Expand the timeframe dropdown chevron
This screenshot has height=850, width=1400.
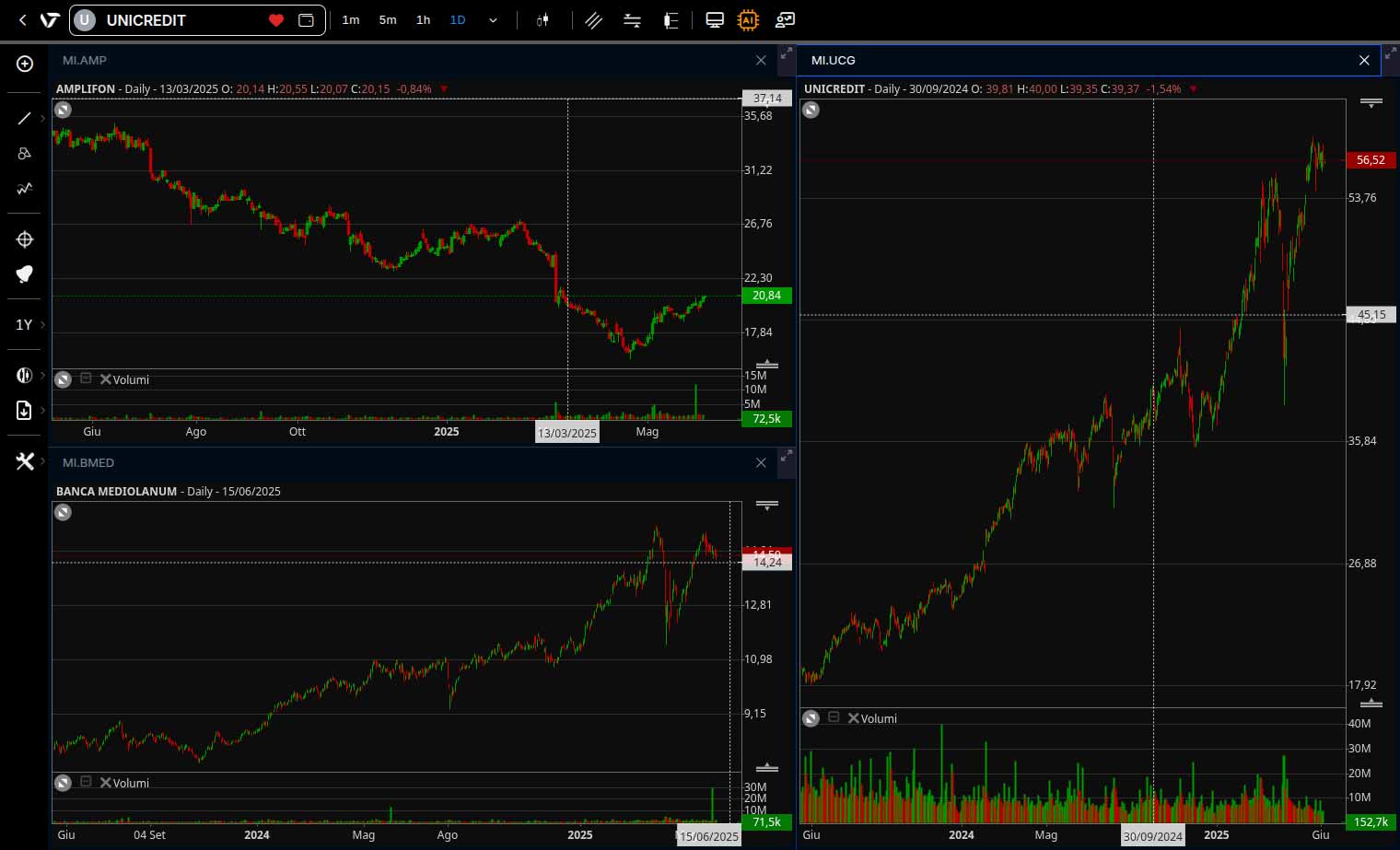493,20
